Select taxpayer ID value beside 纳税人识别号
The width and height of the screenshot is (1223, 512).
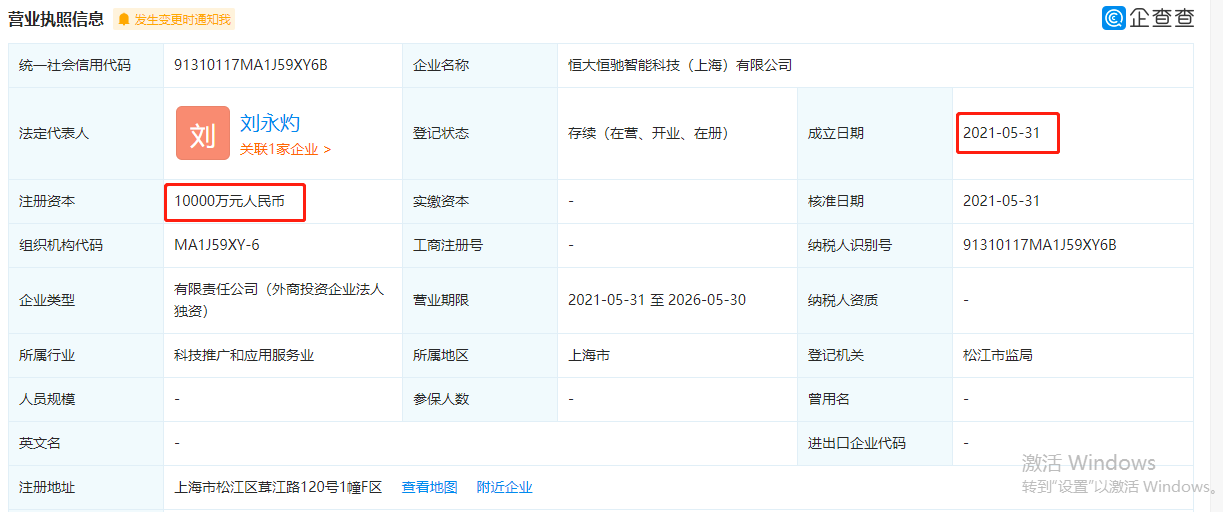coord(1040,245)
